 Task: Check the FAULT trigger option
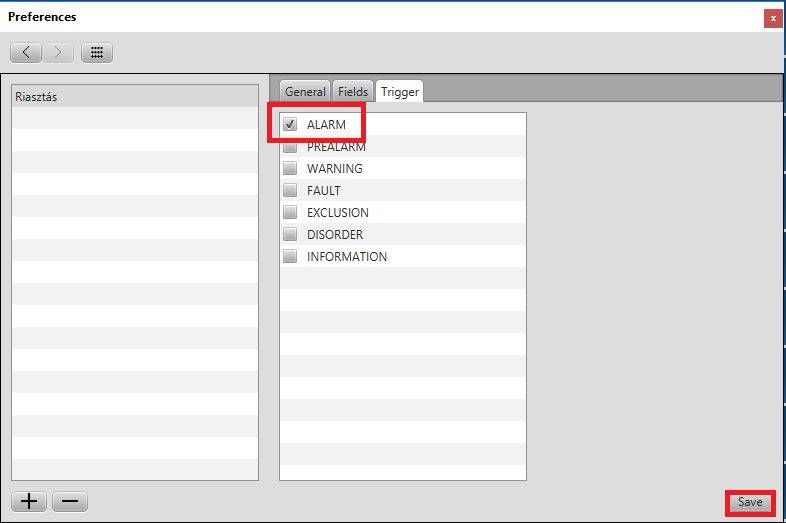290,191
